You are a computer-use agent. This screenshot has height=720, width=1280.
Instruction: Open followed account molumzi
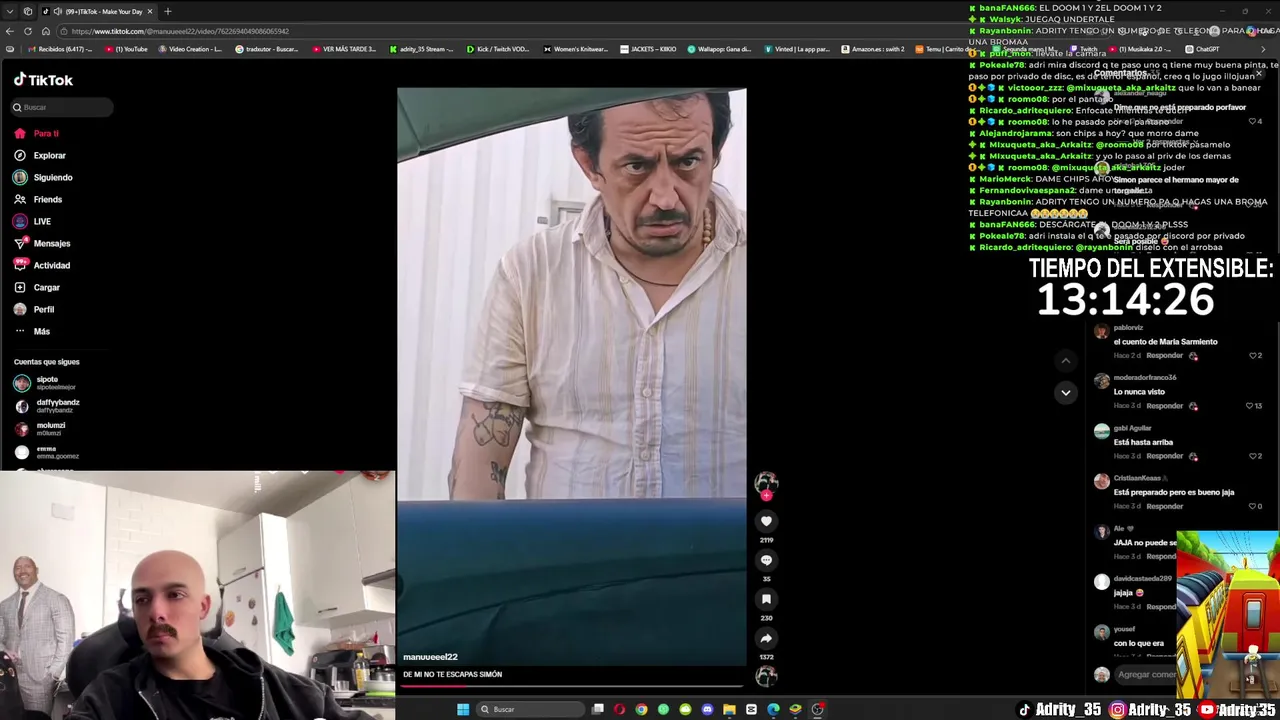pos(40,429)
